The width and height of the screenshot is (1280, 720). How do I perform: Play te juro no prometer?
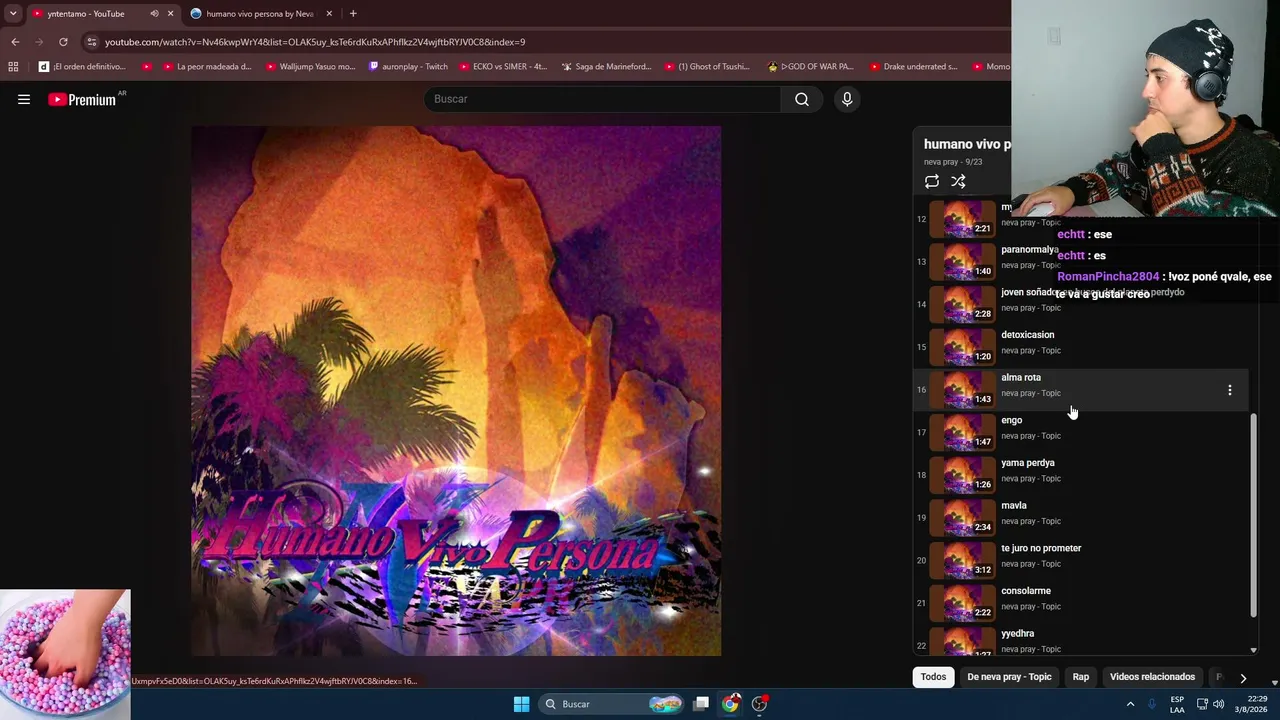[x=1080, y=560]
